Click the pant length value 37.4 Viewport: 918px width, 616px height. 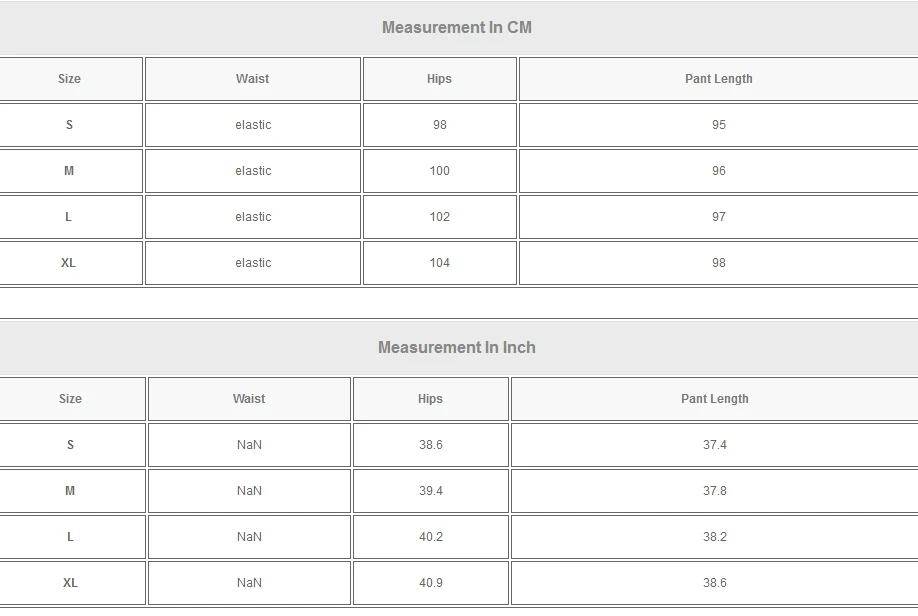pyautogui.click(x=714, y=445)
